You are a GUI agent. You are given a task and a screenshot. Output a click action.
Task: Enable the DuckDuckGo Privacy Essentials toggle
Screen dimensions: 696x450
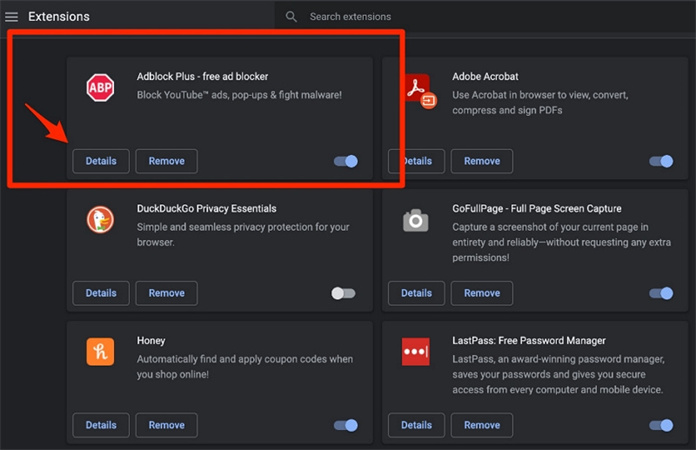pos(343,293)
